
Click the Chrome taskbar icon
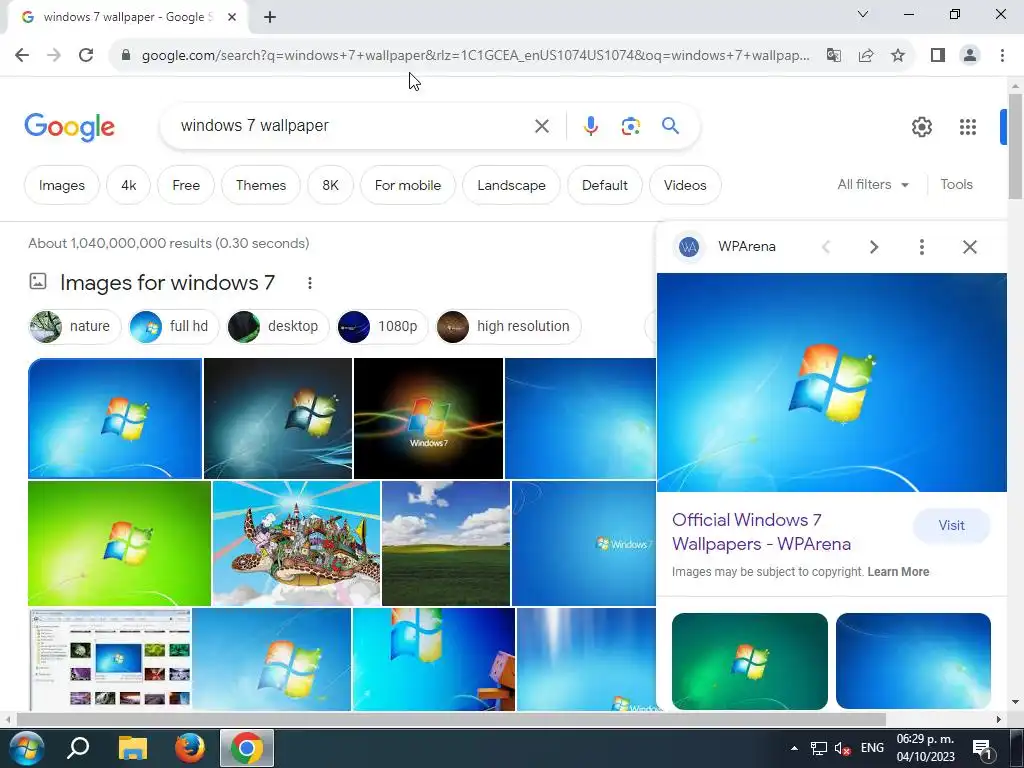pyautogui.click(x=246, y=748)
